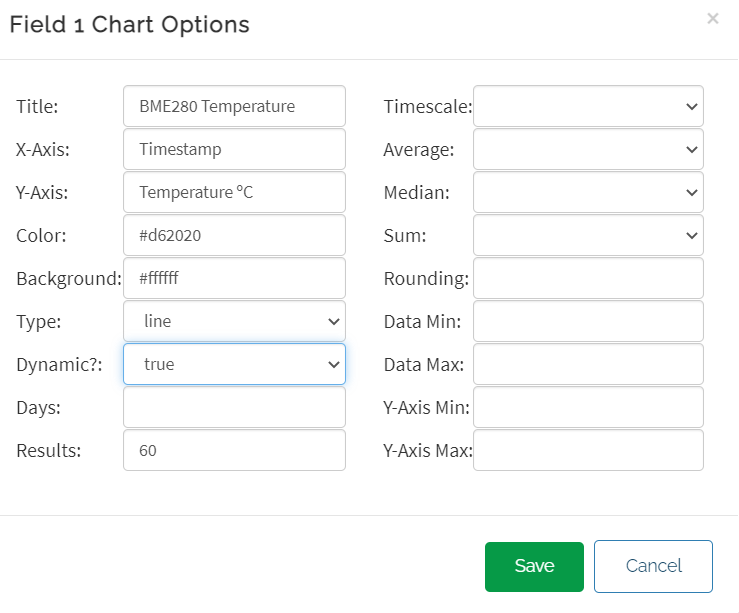The image size is (739, 613).
Task: Click the Data Min input field
Action: click(x=588, y=321)
